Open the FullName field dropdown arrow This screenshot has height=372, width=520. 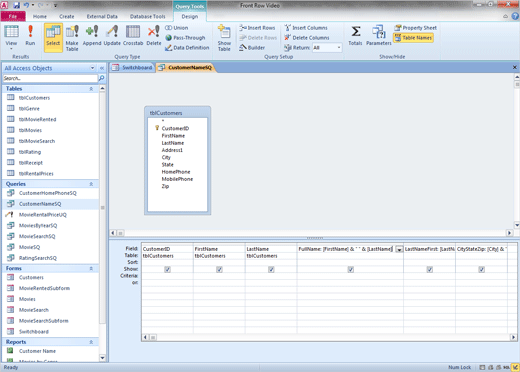(x=399, y=249)
